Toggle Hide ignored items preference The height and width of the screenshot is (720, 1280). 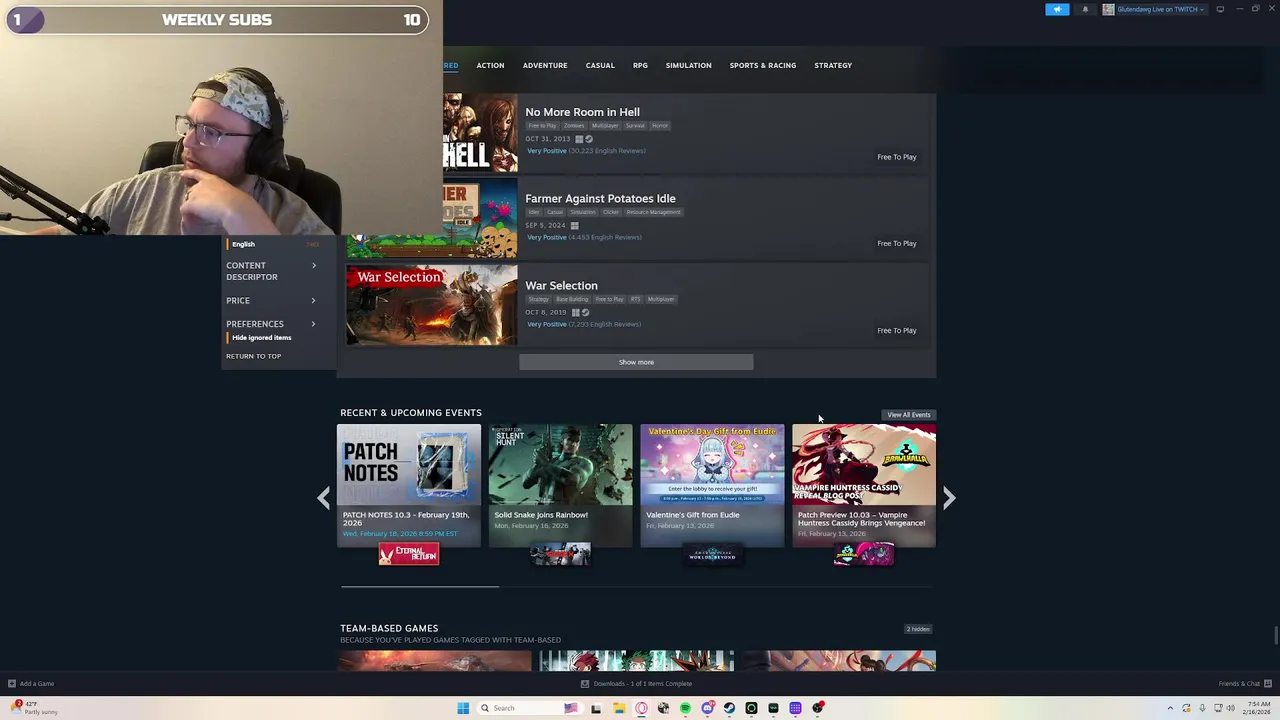(x=261, y=338)
